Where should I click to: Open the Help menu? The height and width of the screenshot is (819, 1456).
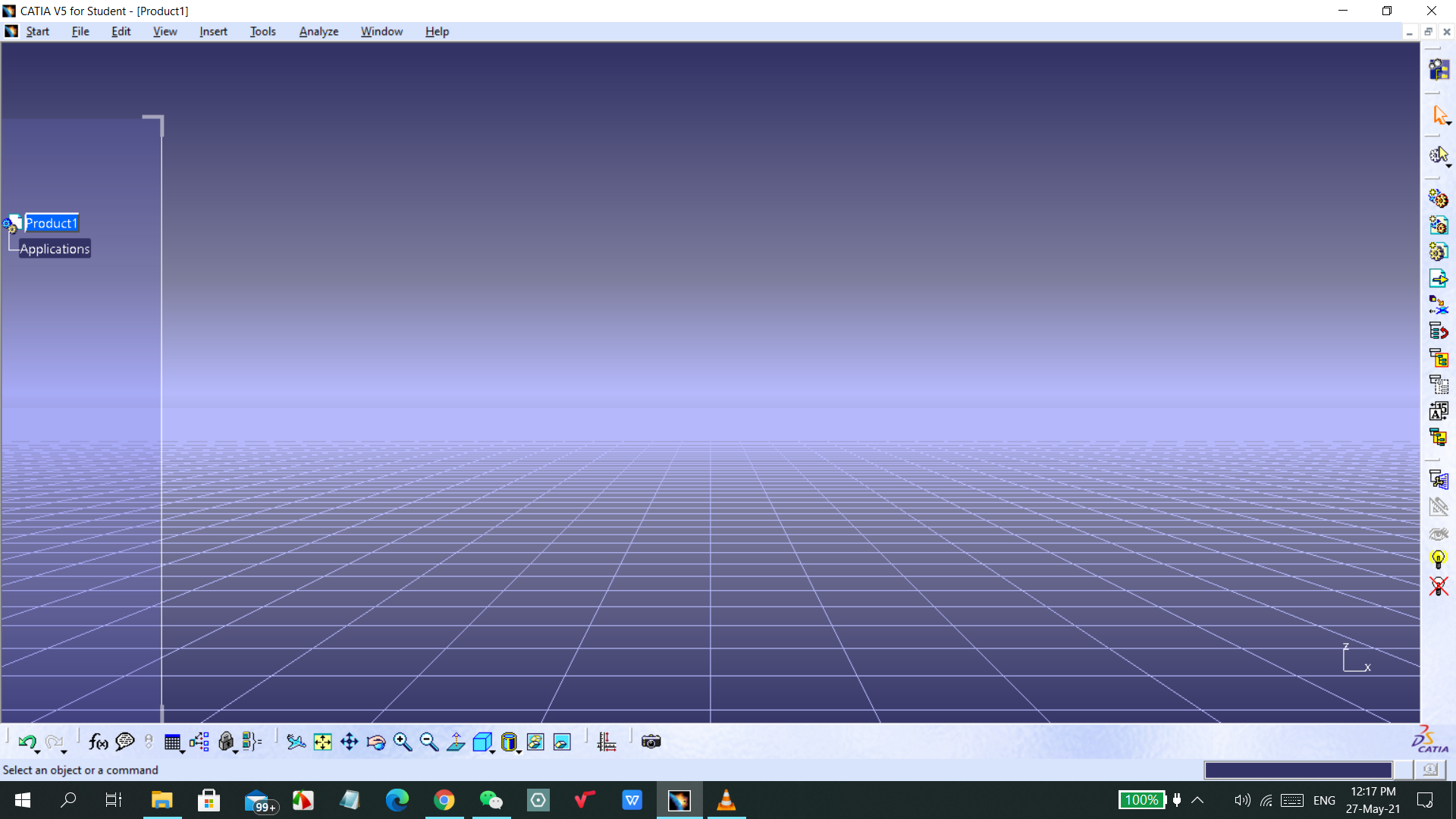[x=438, y=31]
